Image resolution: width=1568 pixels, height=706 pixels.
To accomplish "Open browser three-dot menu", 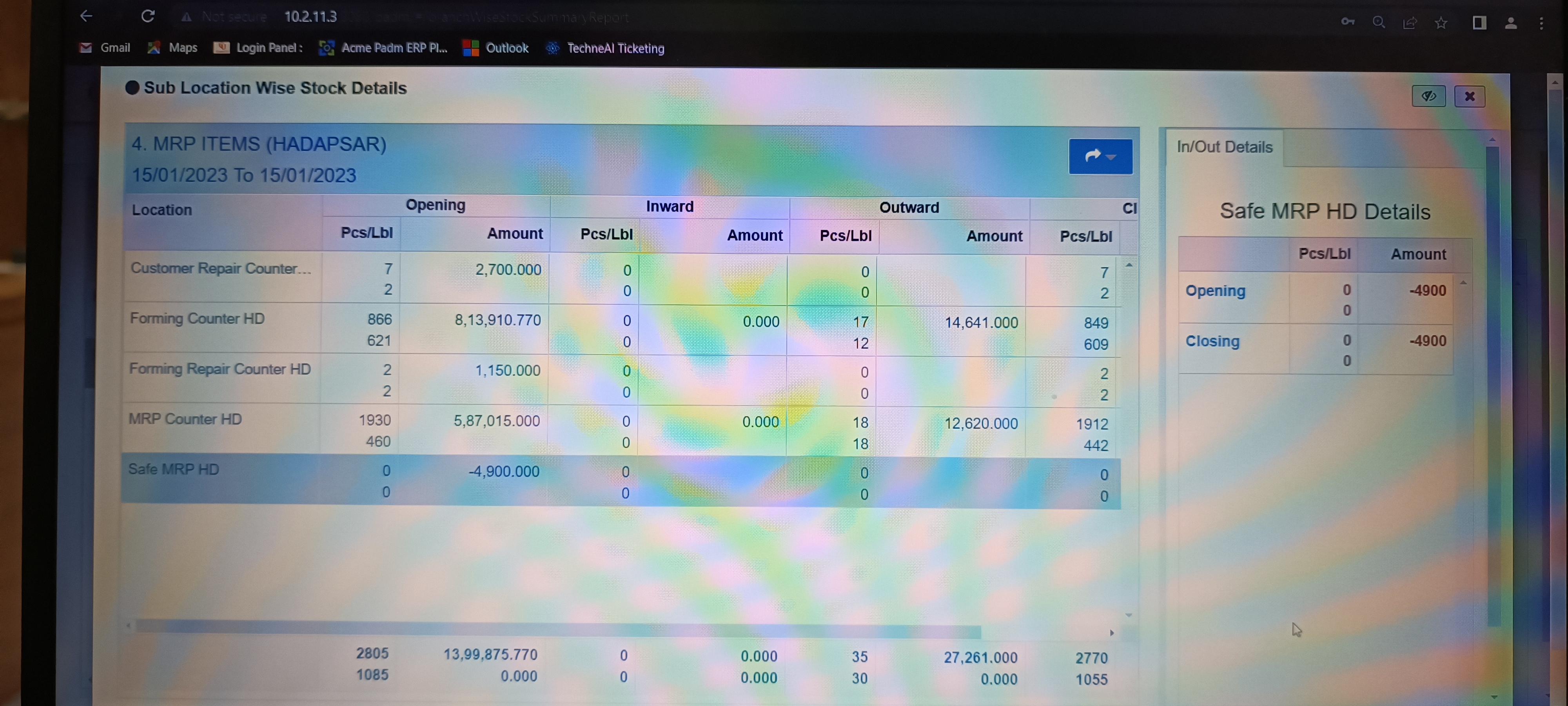I will [1541, 23].
